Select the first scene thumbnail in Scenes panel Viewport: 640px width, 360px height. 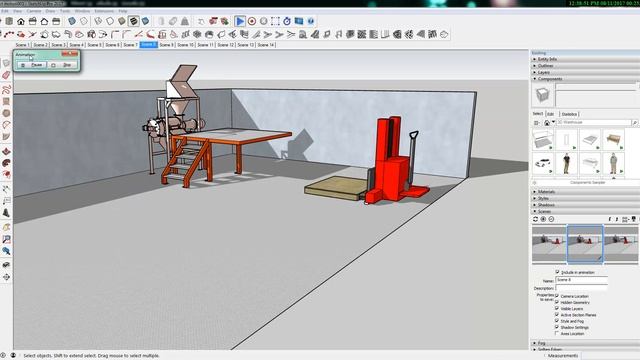[549, 244]
